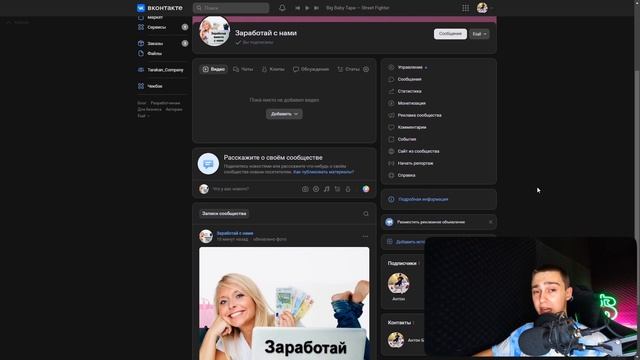640x360 pixels.
Task: Click the colorful circle icon in composer
Action: point(366,189)
